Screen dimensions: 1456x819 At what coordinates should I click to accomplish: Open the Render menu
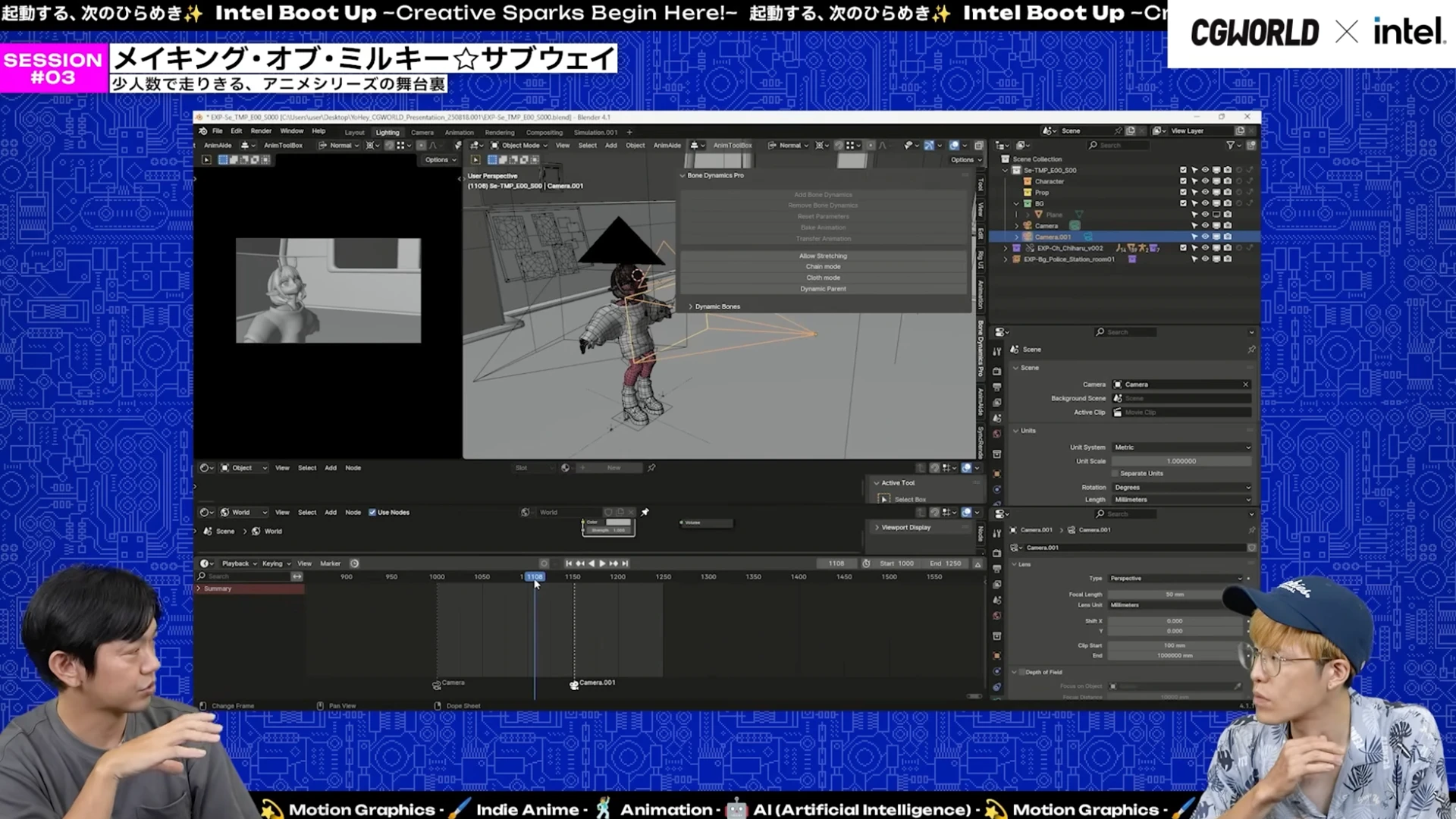pos(261,131)
